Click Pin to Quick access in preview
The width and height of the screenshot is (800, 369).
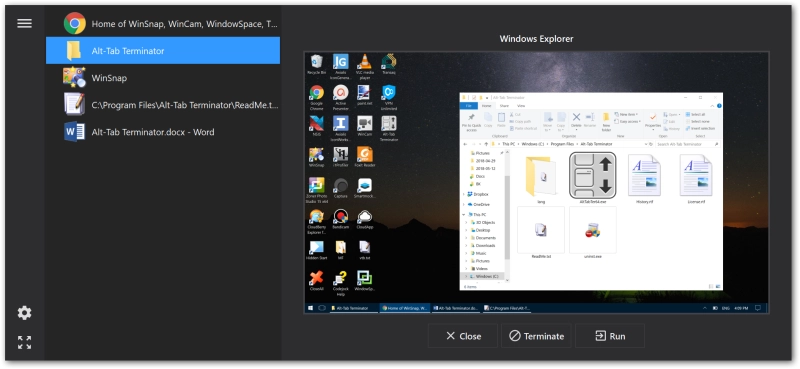[x=471, y=122]
